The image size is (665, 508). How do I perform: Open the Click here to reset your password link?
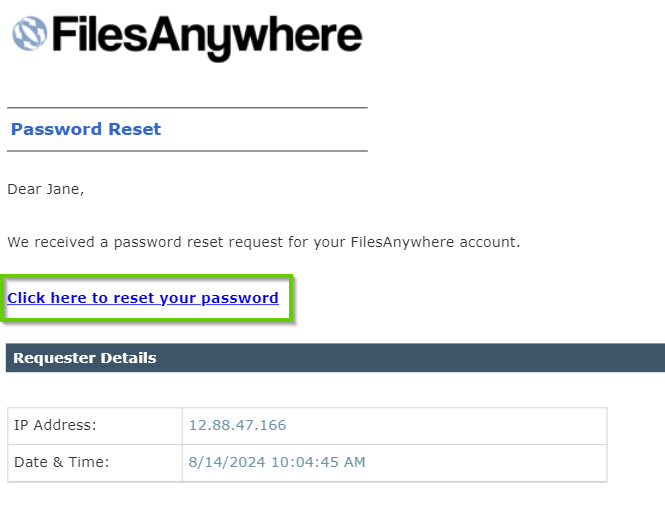tap(143, 298)
